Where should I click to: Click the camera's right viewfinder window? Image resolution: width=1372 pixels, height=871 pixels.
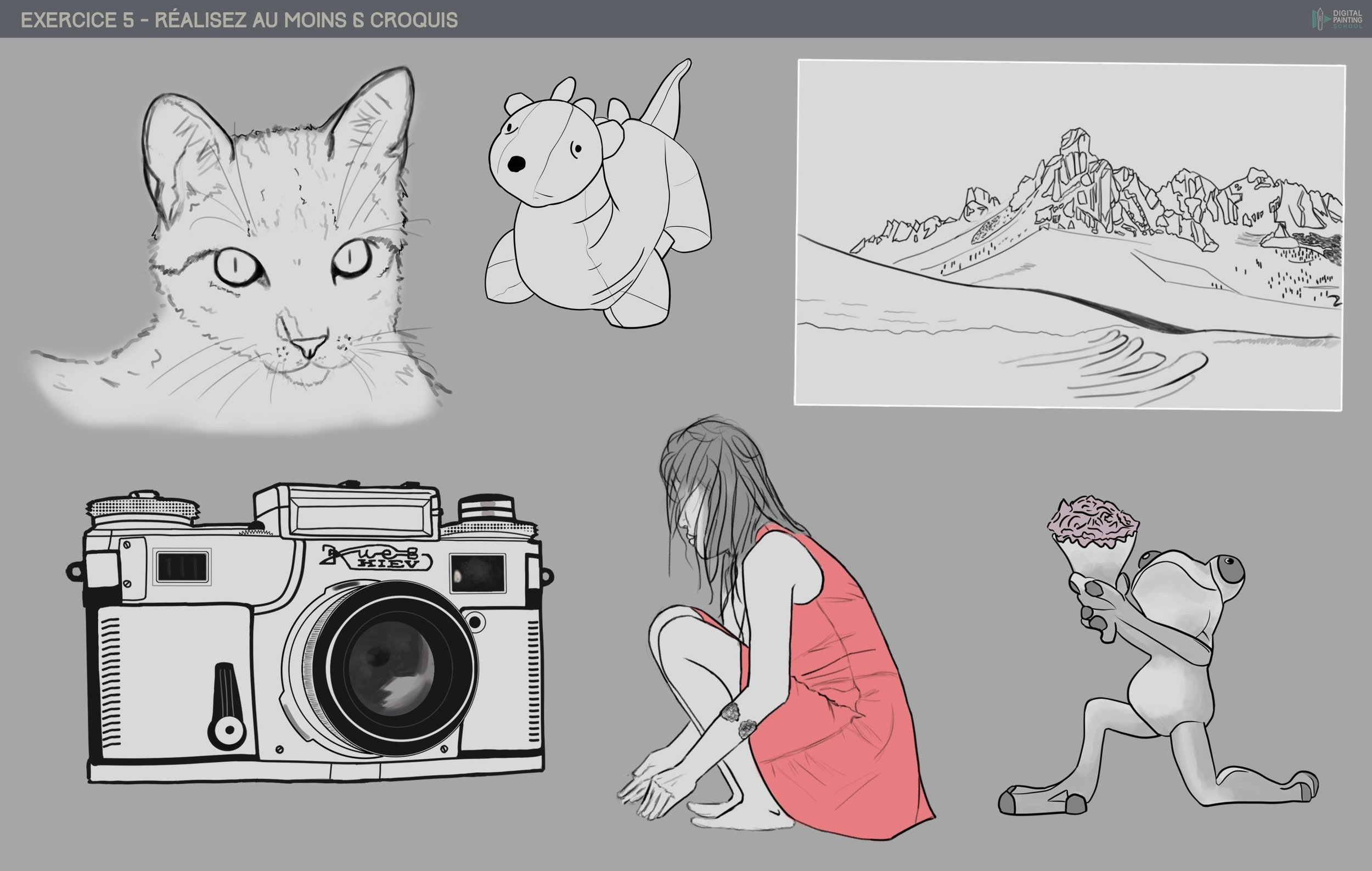tap(477, 574)
